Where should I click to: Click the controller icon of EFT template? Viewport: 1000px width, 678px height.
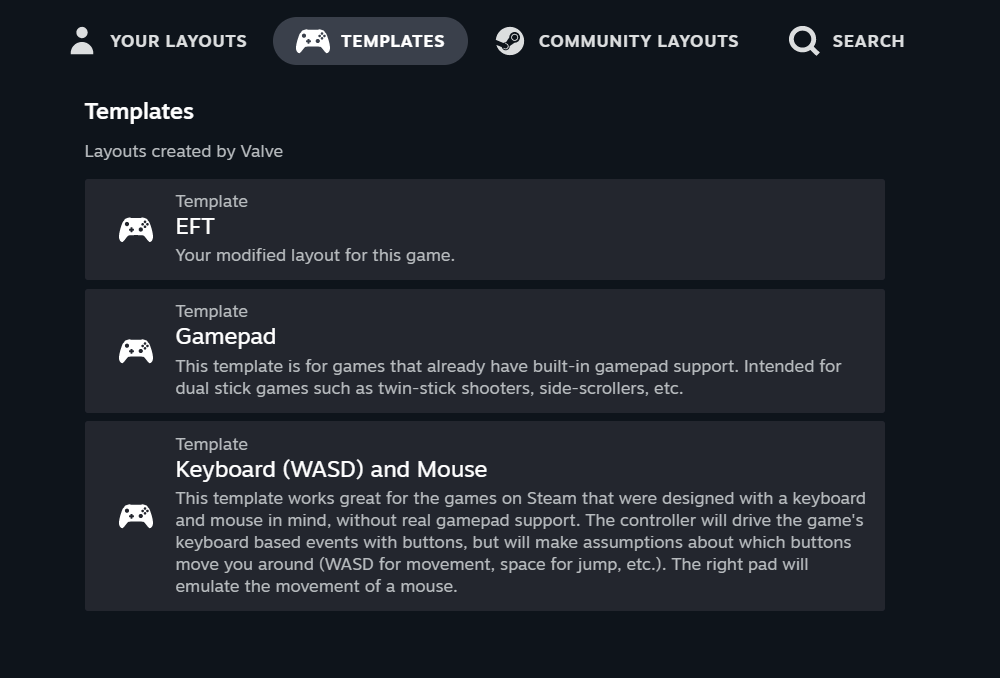coord(136,230)
